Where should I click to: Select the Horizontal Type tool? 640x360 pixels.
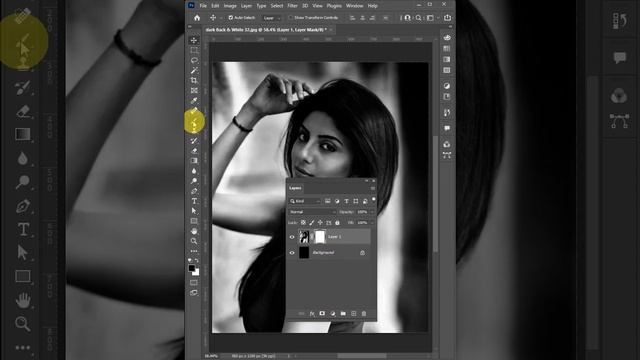pyautogui.click(x=194, y=201)
